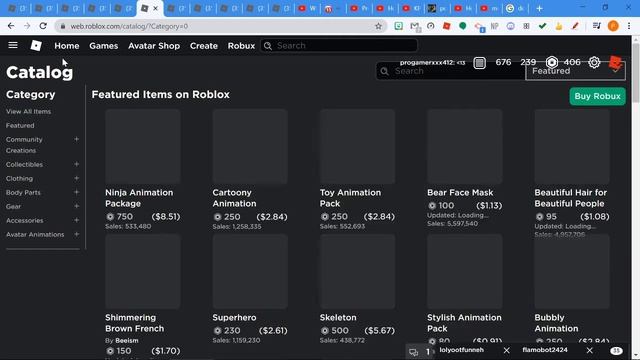Image resolution: width=640 pixels, height=360 pixels.
Task: Reload the page using refresh icon
Action: click(x=43, y=26)
